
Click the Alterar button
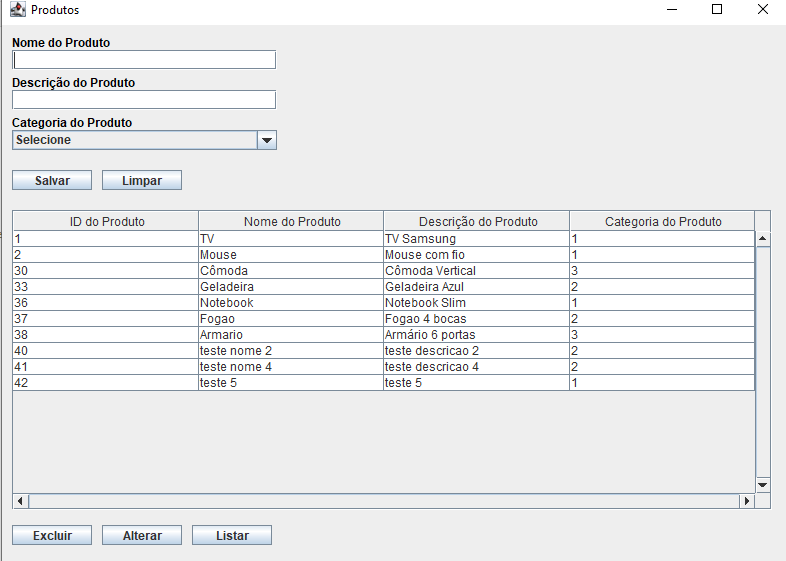142,535
